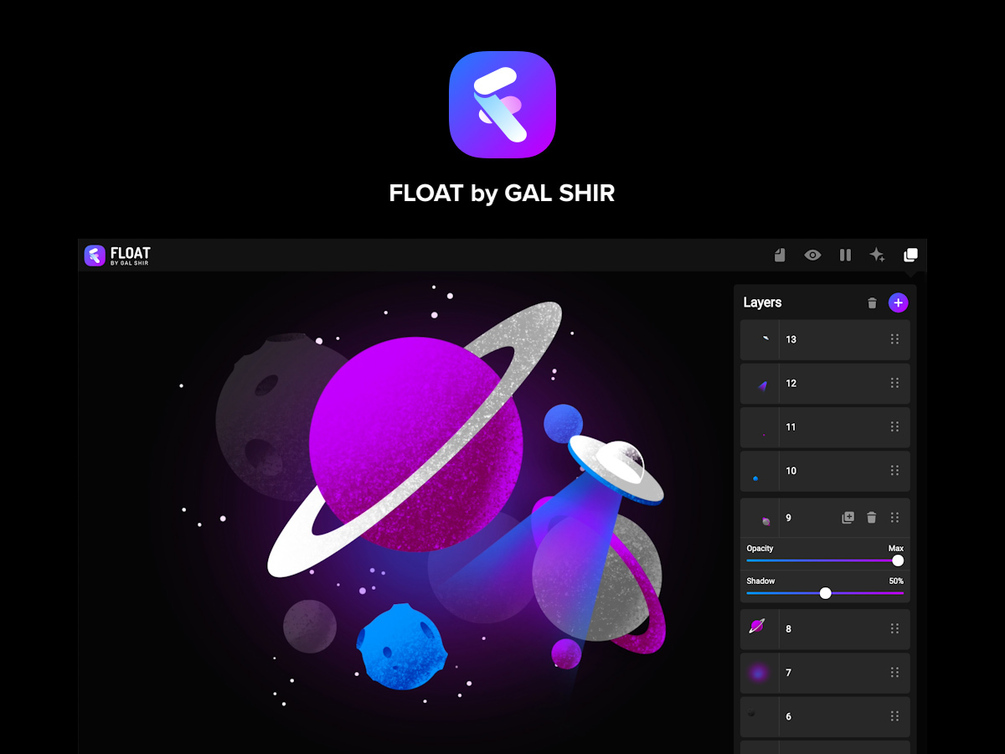Click the purple glow thumbnail of layer 7

point(758,673)
